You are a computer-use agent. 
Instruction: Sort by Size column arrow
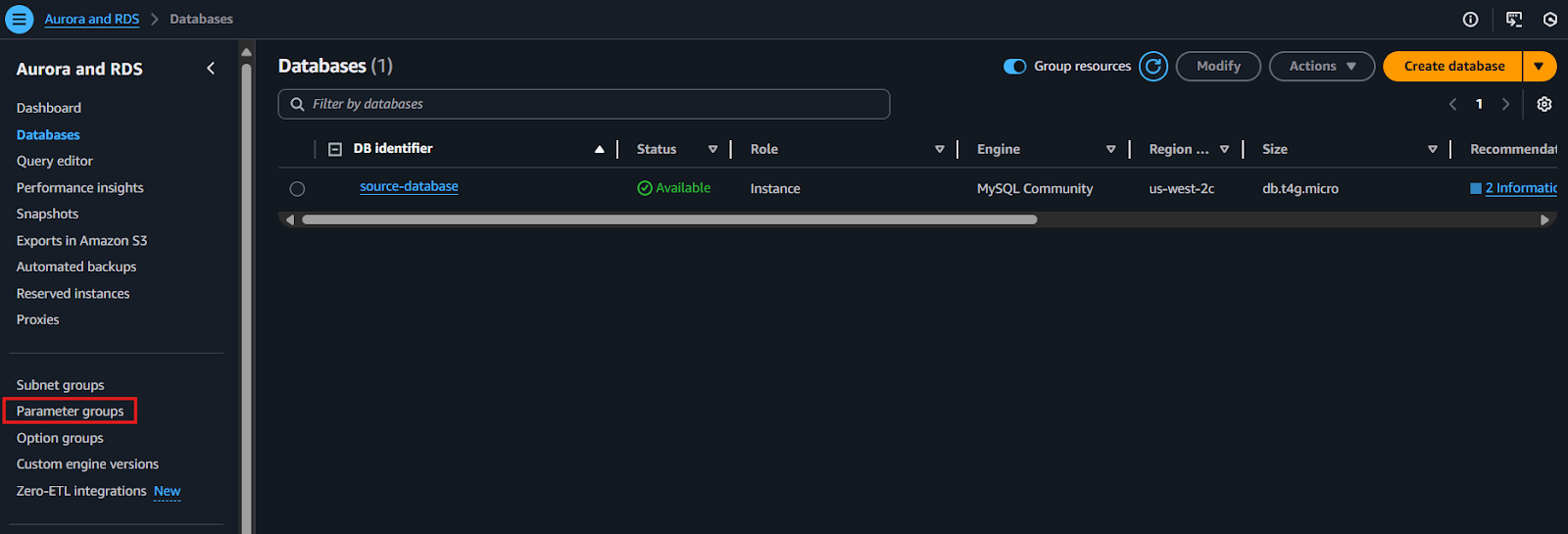pos(1432,149)
